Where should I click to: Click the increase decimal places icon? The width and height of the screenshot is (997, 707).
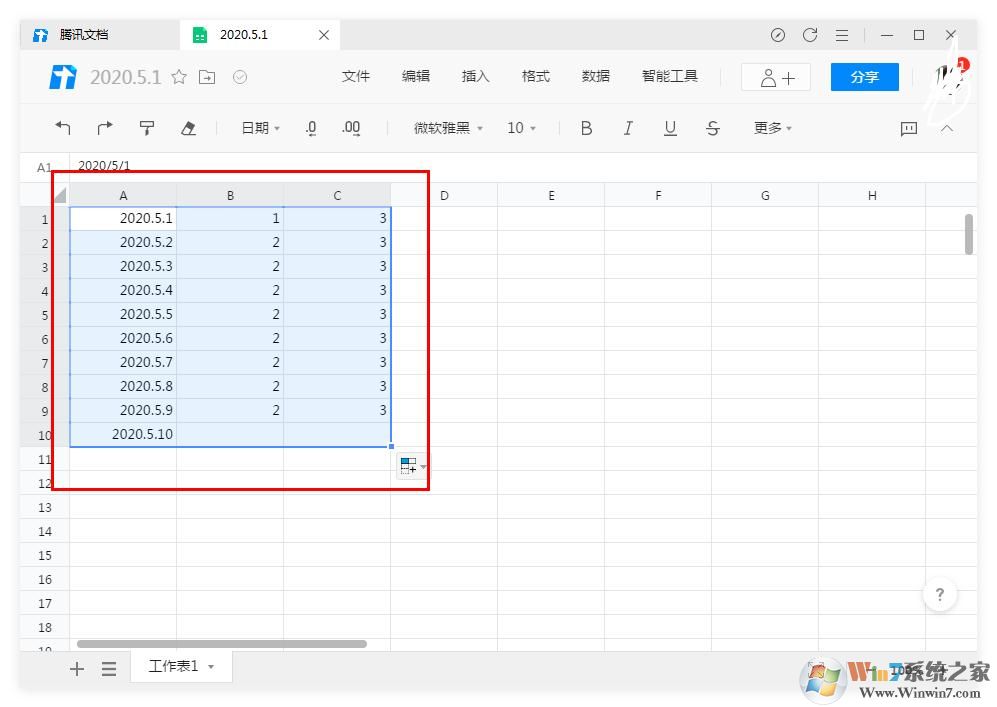tap(350, 128)
